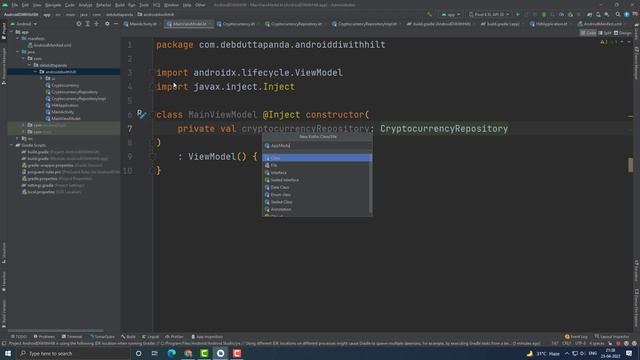Select 'Annotation' in the new class popup
Screen dimensions: 640x360
click(317, 209)
